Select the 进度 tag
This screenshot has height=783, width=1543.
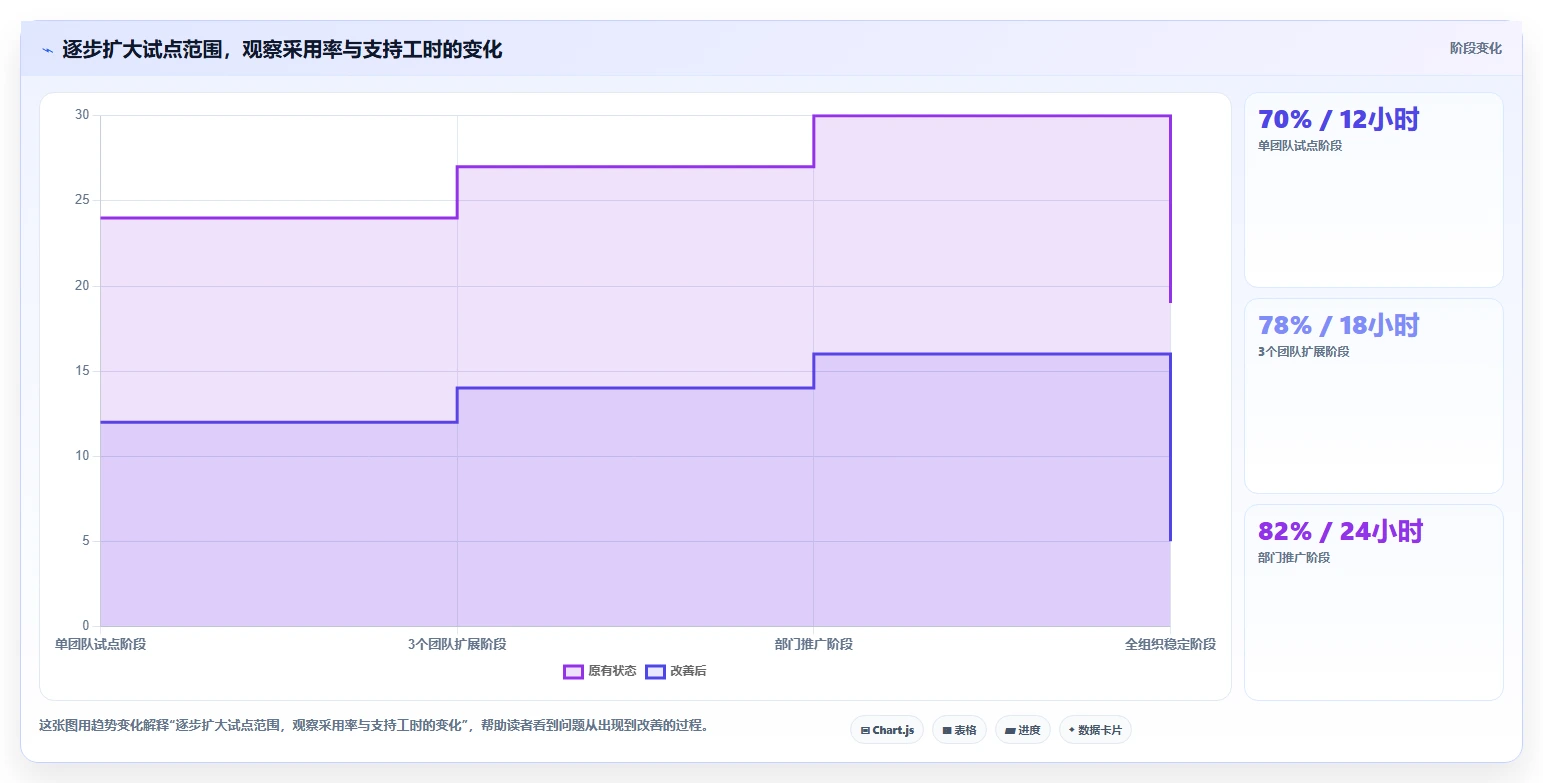(x=1023, y=730)
